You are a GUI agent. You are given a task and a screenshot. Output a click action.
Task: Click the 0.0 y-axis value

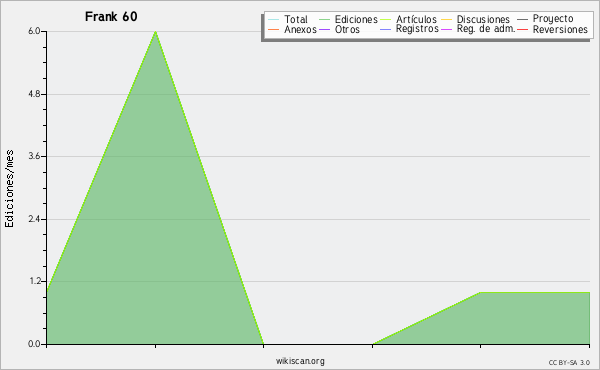[34, 344]
